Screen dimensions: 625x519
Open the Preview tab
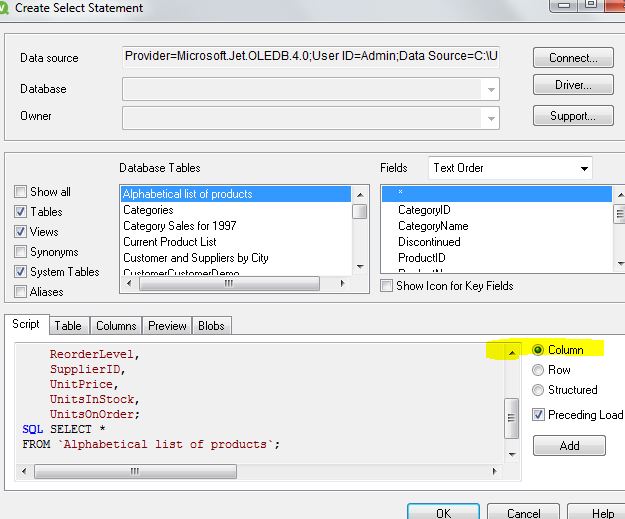pyautogui.click(x=167, y=326)
